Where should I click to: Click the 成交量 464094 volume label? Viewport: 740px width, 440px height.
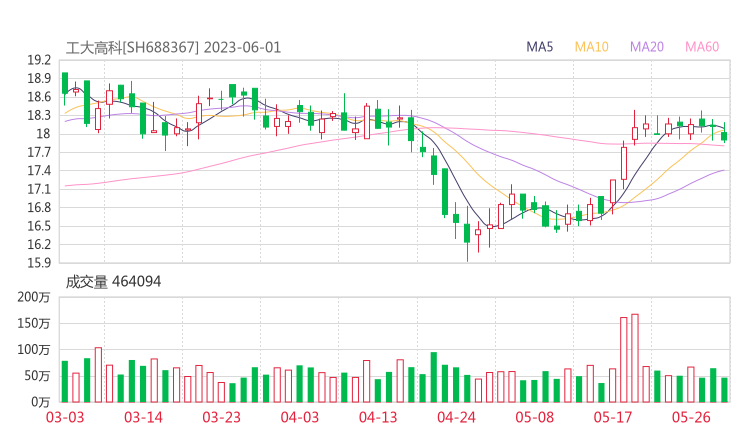[x=113, y=282]
